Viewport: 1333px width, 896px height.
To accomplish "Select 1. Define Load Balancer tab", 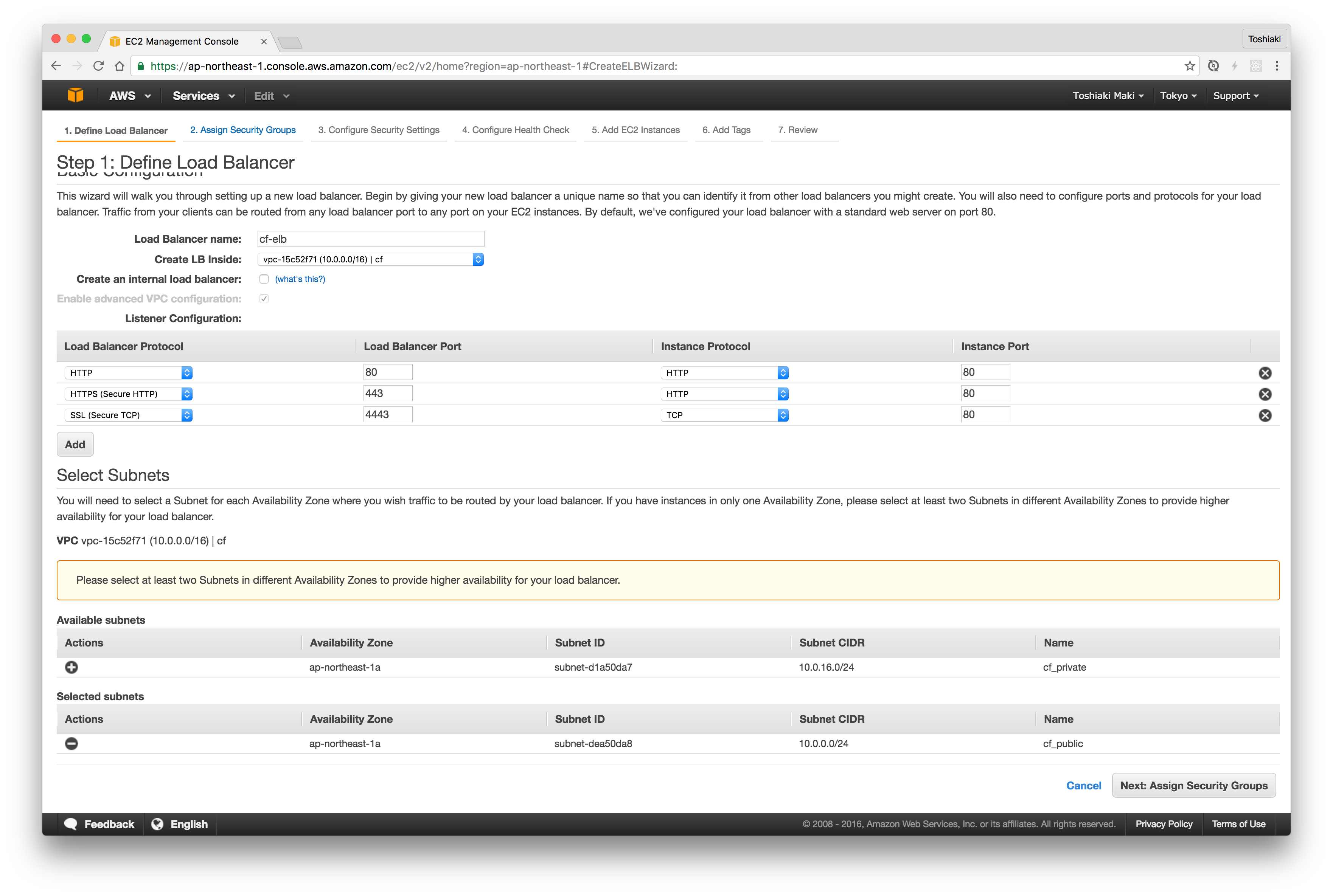I will click(x=116, y=130).
